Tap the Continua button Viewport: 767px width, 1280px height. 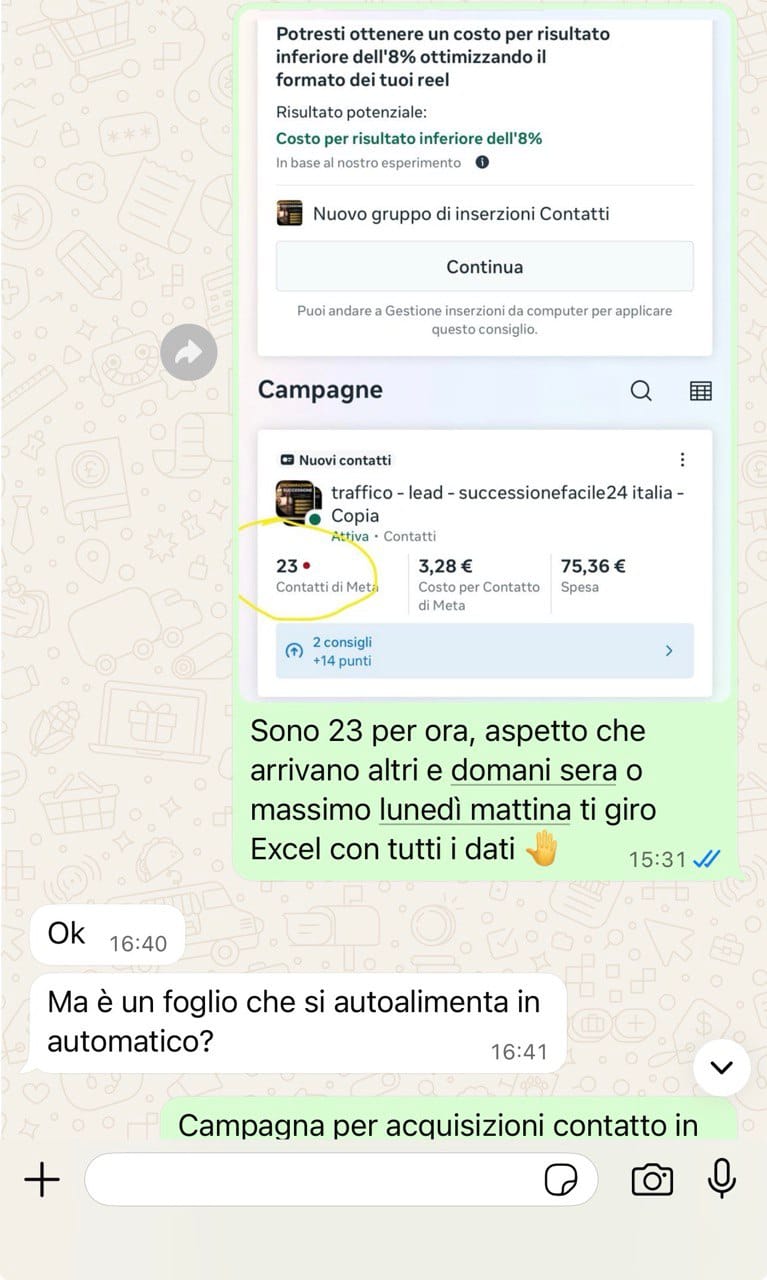tap(485, 267)
